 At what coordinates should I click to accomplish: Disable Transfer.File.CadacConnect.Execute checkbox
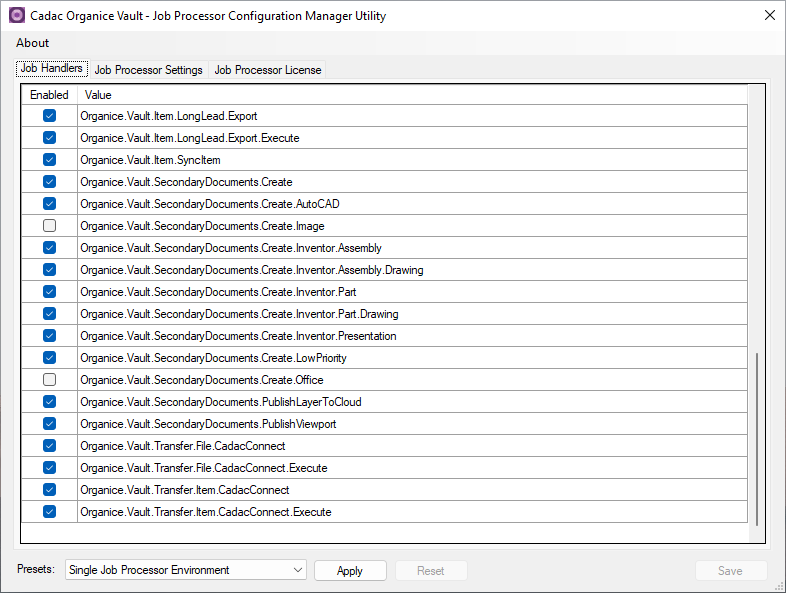pyautogui.click(x=49, y=469)
